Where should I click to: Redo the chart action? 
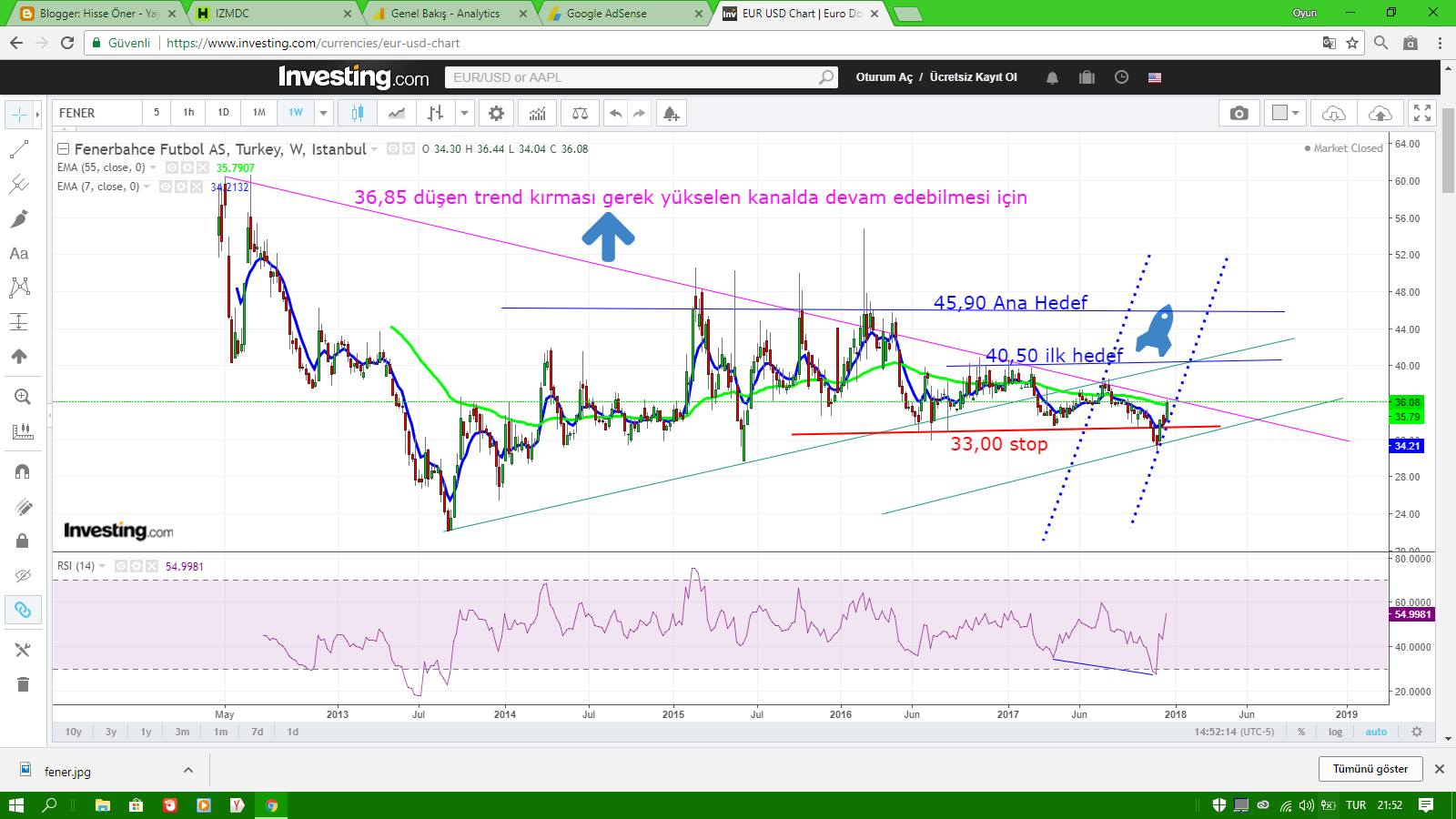[x=639, y=113]
